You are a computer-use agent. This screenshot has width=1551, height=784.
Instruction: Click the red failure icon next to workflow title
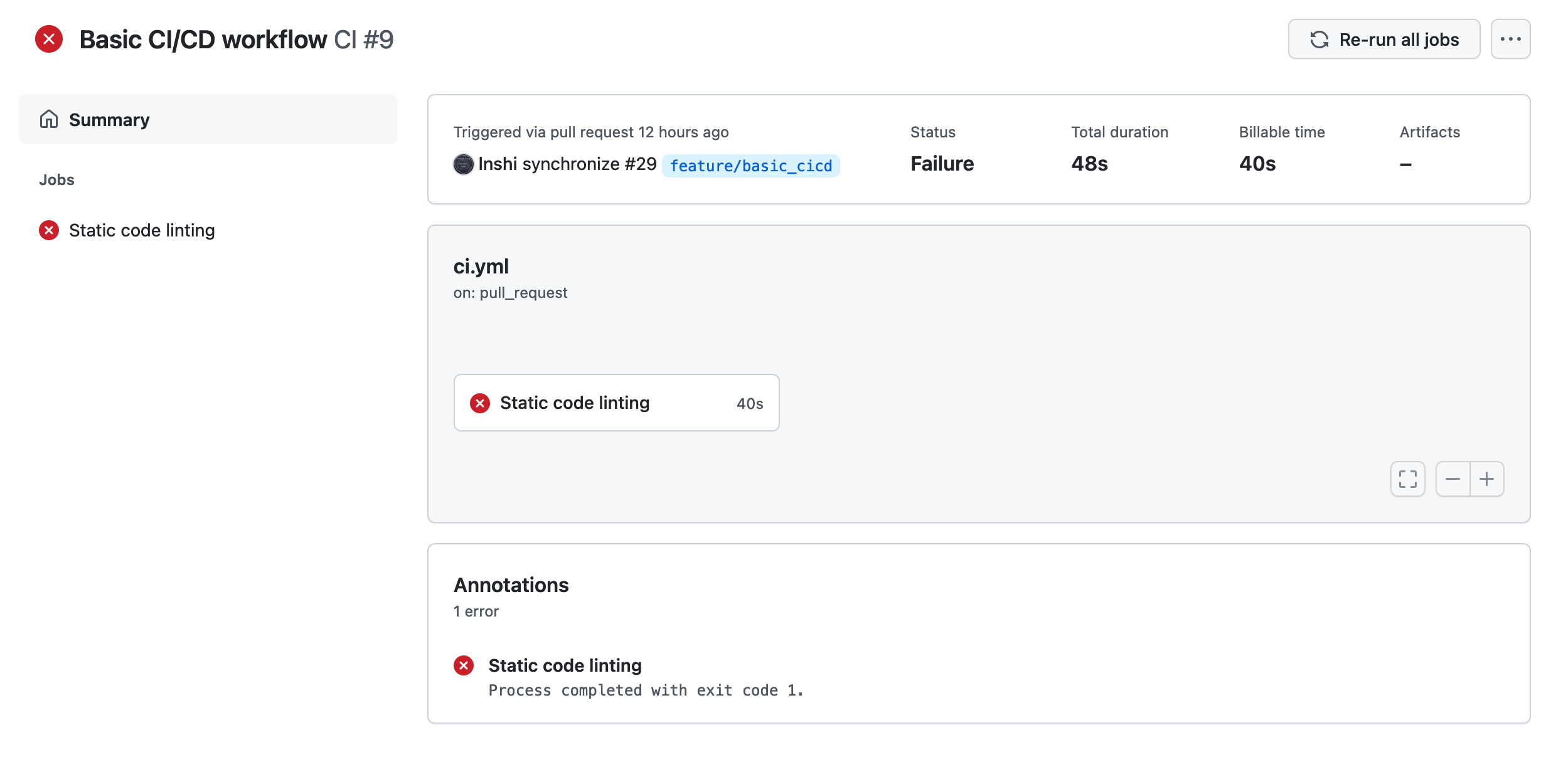(x=49, y=39)
